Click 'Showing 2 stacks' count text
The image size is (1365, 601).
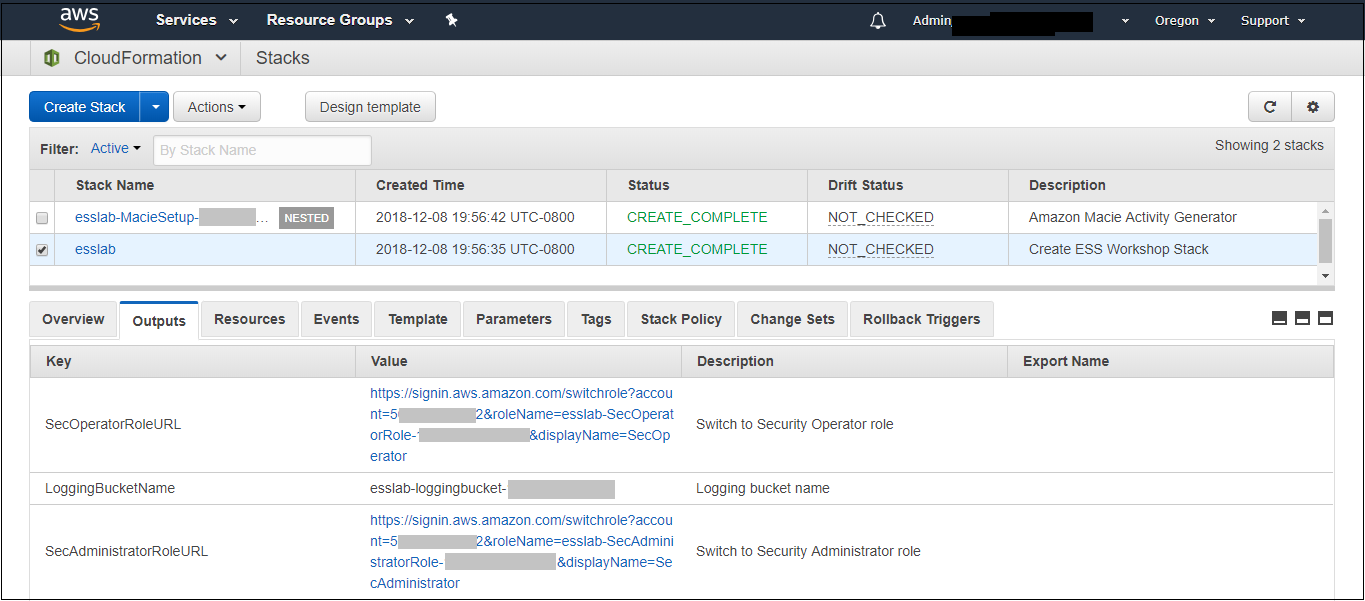click(x=1269, y=145)
